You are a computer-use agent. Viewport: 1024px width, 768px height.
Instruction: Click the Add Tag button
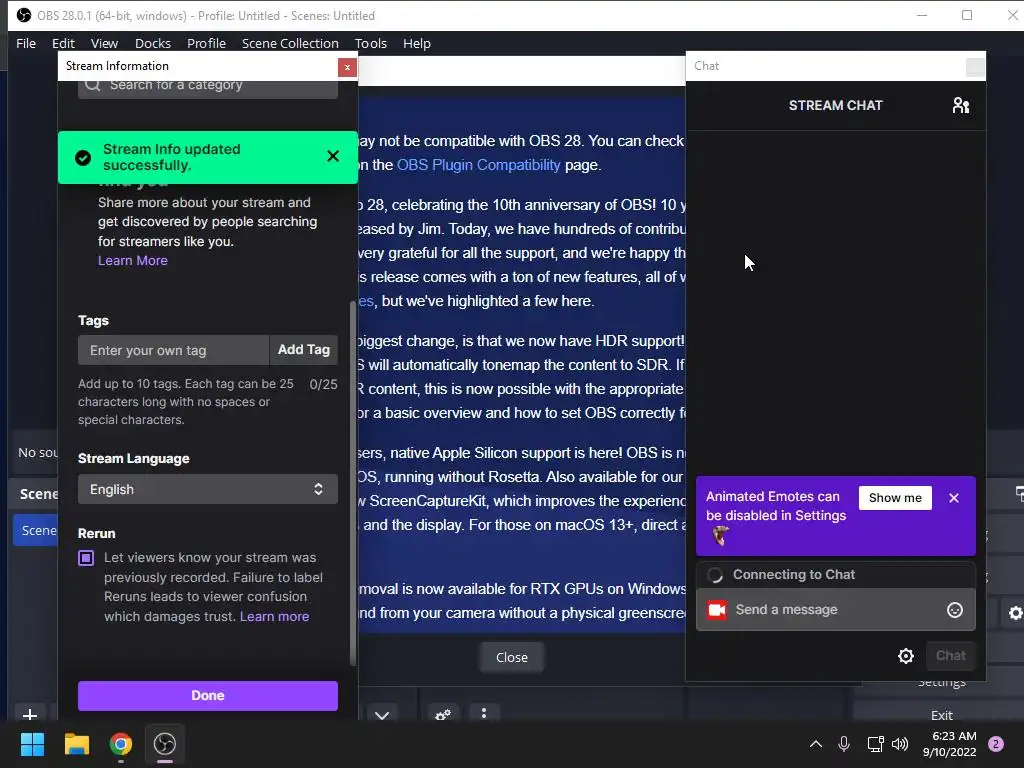tap(304, 350)
